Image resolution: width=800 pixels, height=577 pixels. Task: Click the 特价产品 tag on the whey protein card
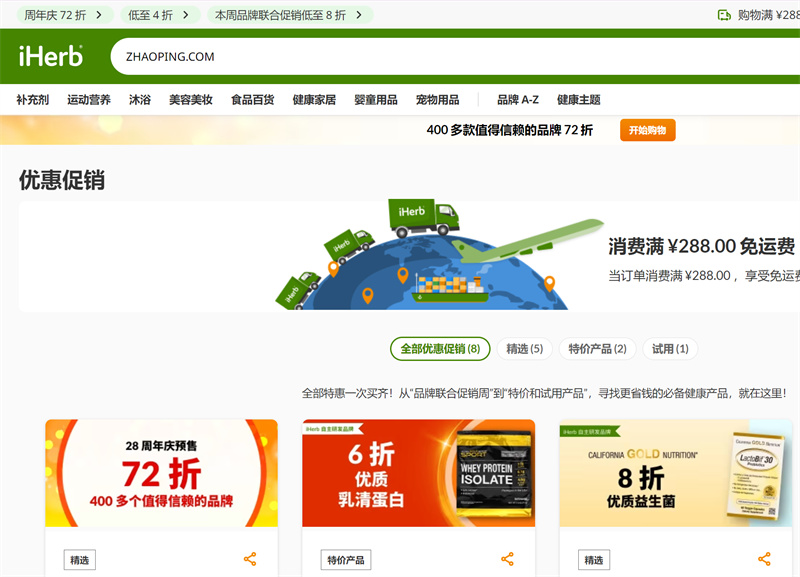(x=346, y=560)
